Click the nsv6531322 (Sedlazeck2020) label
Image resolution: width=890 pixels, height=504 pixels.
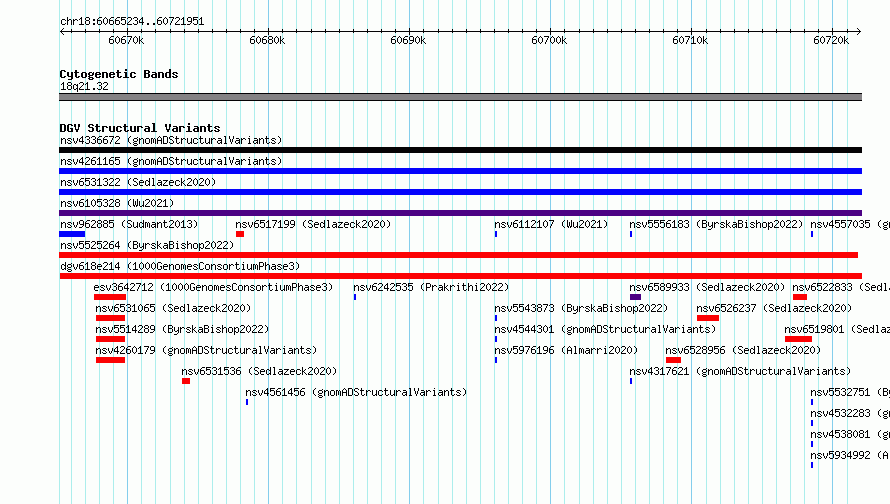pyautogui.click(x=138, y=182)
